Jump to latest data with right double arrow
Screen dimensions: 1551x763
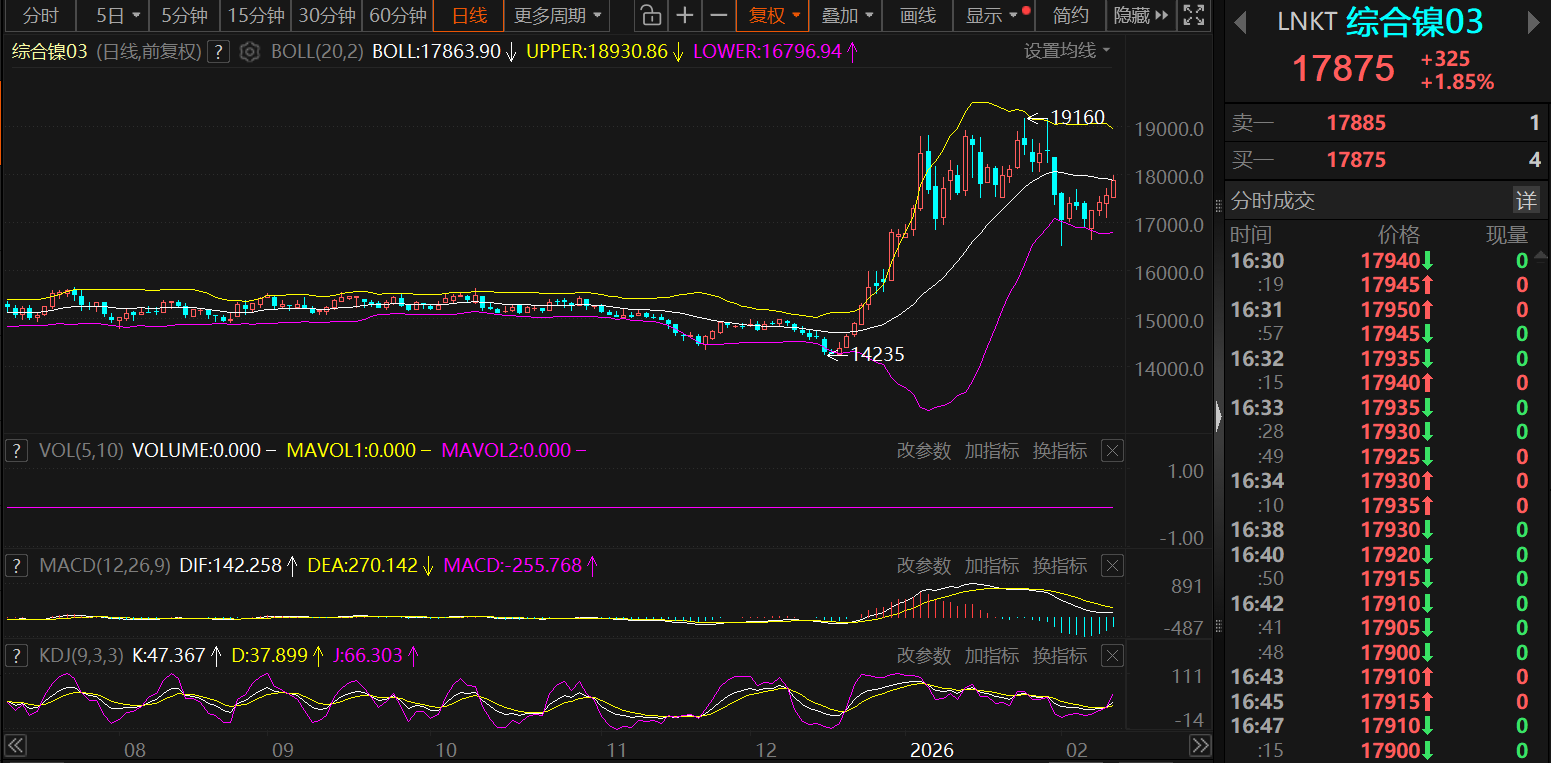[1200, 746]
